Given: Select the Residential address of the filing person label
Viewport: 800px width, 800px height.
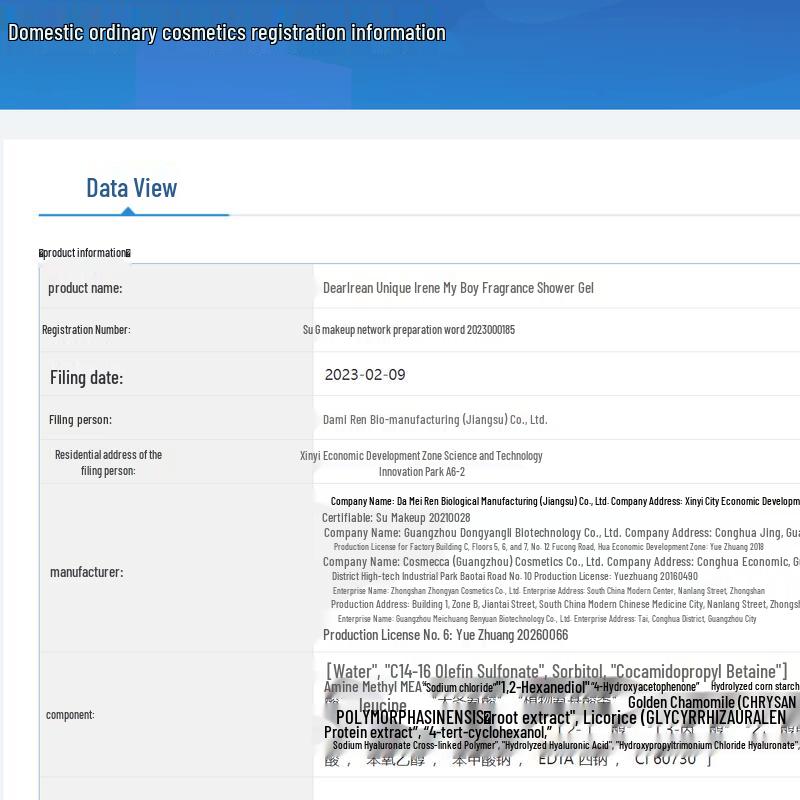Looking at the screenshot, I should coord(108,463).
